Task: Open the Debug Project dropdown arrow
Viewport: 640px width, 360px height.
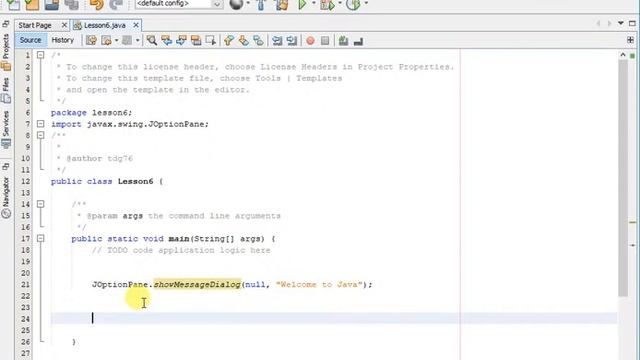Action: 340,3
